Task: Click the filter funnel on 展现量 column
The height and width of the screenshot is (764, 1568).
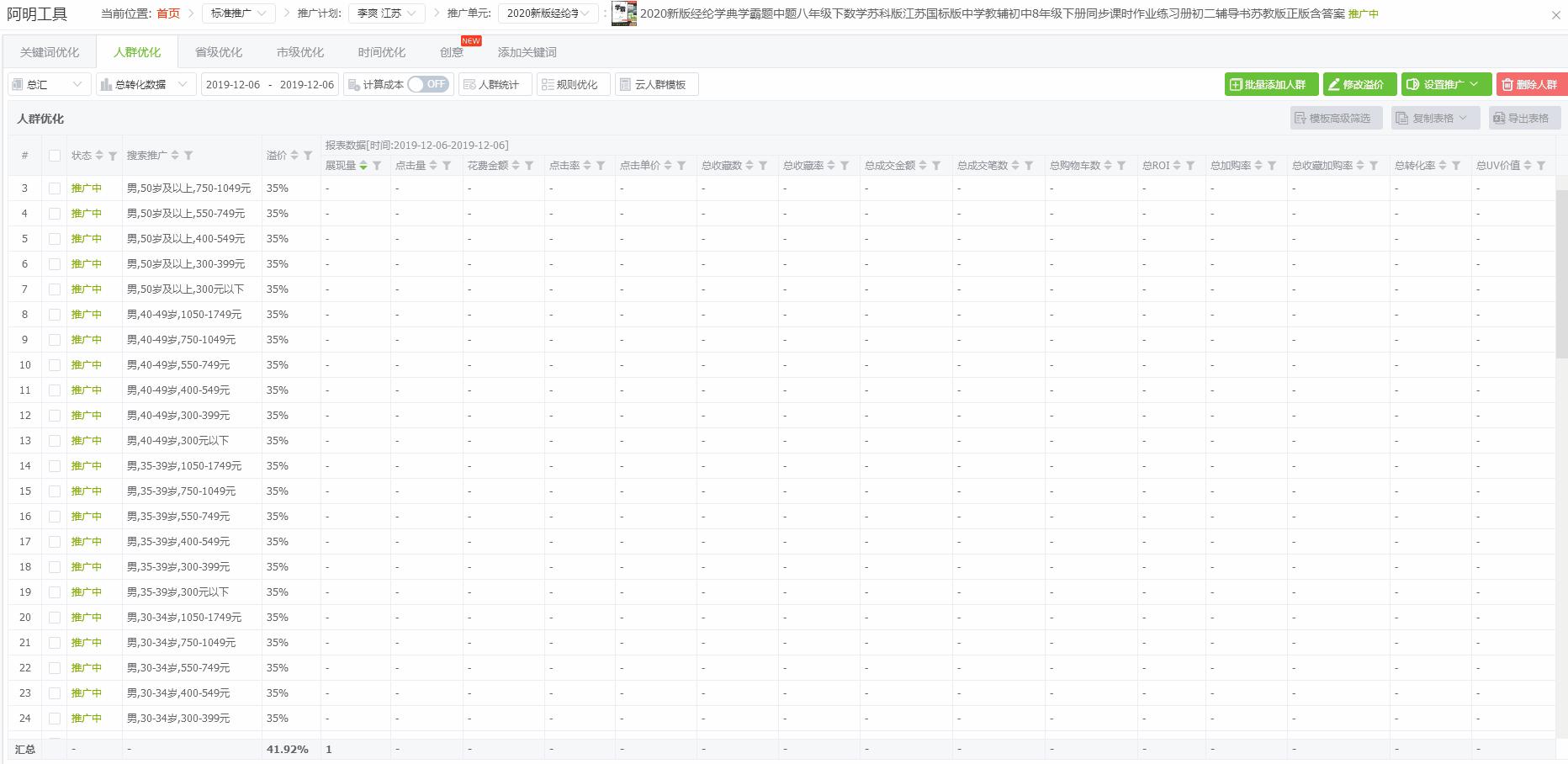Action: [378, 166]
